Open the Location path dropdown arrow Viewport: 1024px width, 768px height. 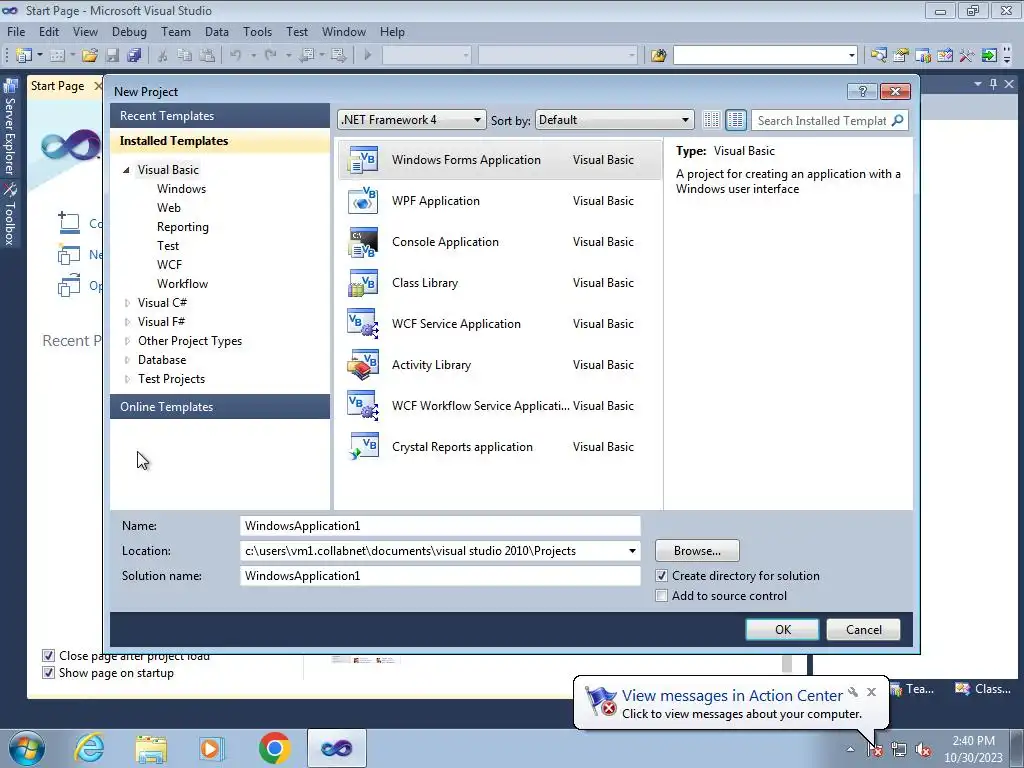click(x=632, y=551)
